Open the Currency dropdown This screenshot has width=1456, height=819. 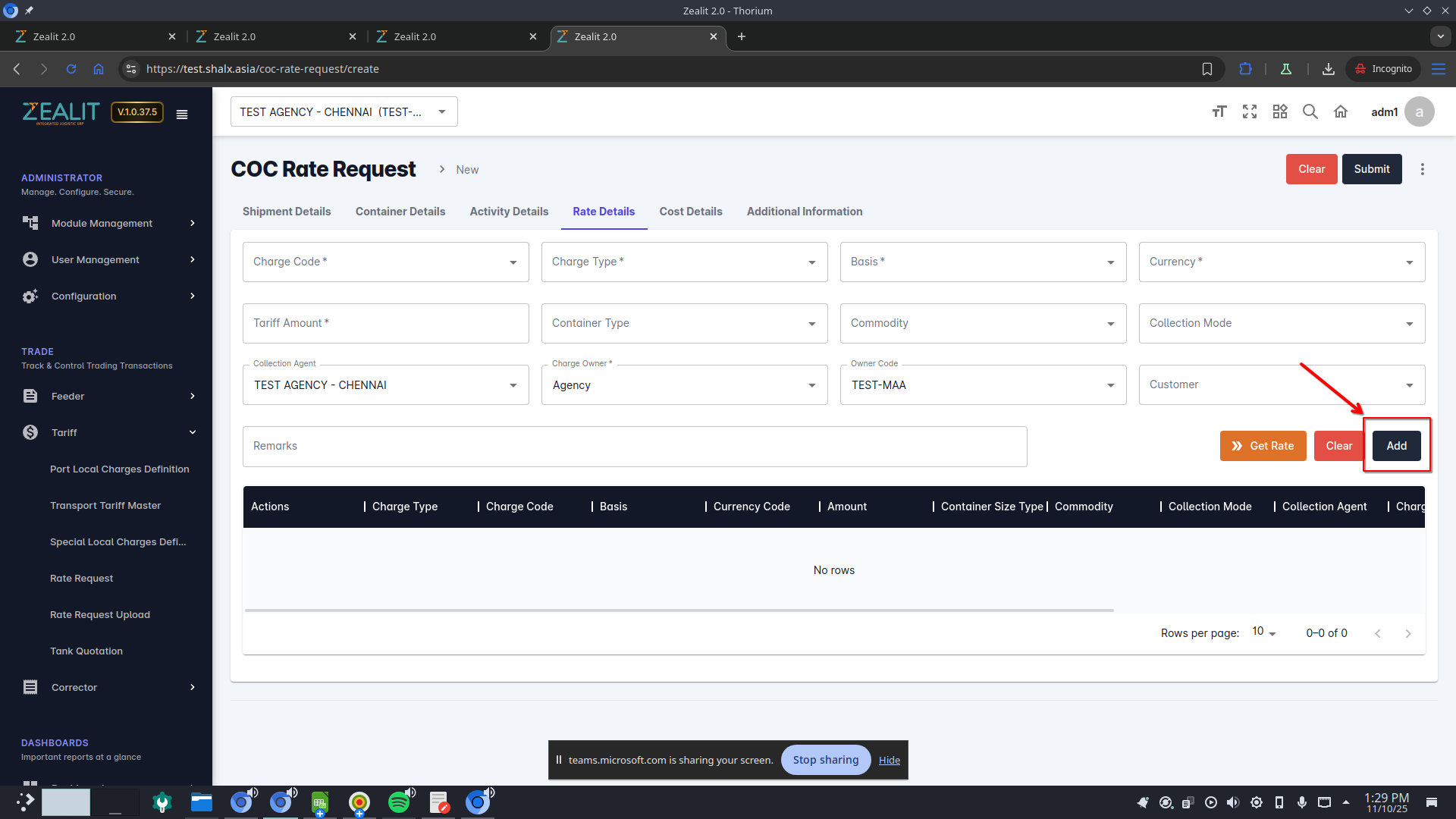point(1281,262)
